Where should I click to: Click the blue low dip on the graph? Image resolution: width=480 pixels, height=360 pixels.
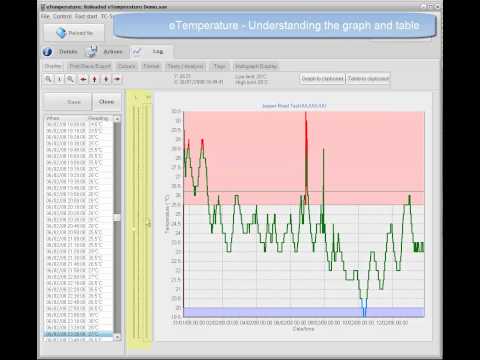(364, 307)
